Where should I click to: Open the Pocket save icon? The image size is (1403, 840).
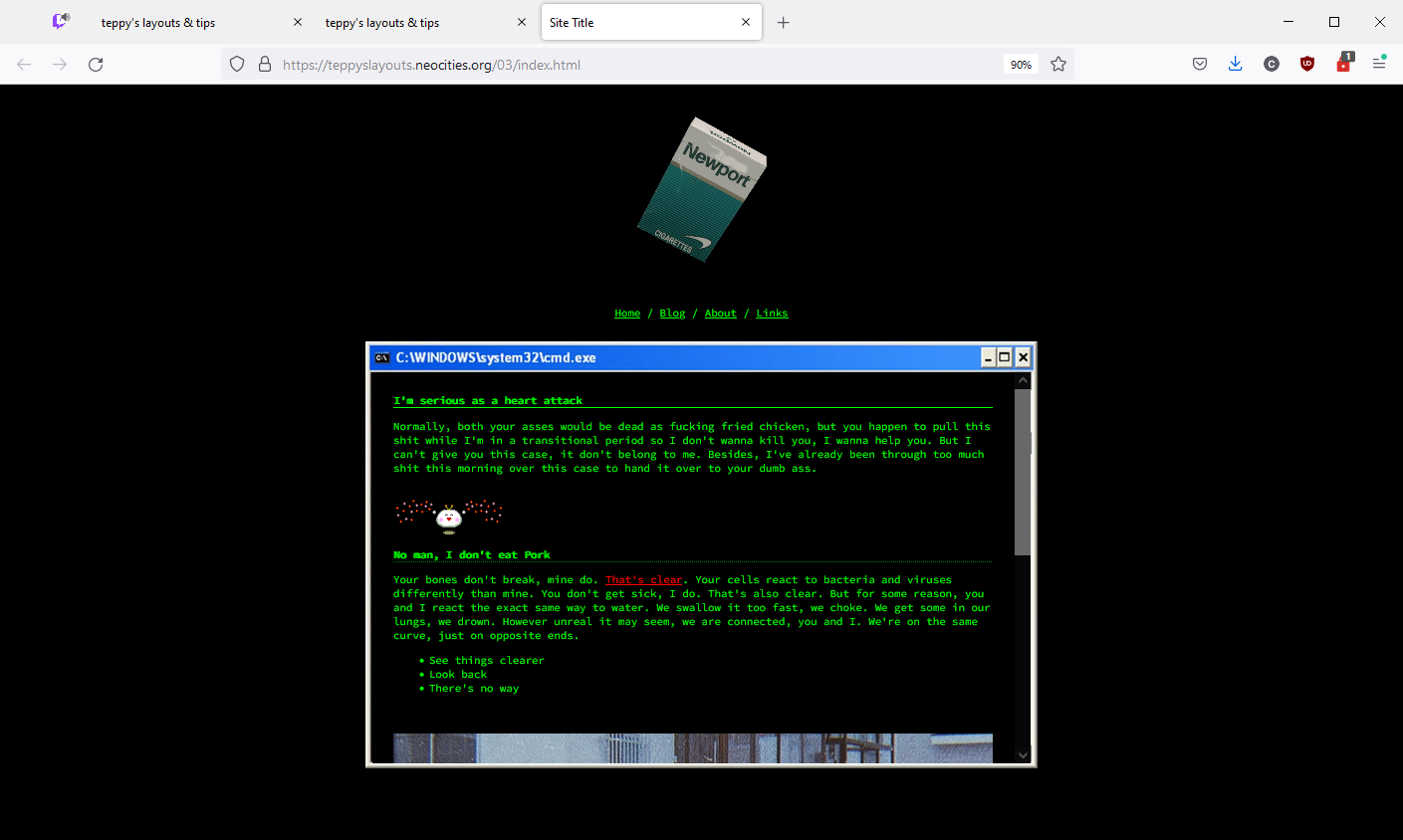[x=1200, y=64]
